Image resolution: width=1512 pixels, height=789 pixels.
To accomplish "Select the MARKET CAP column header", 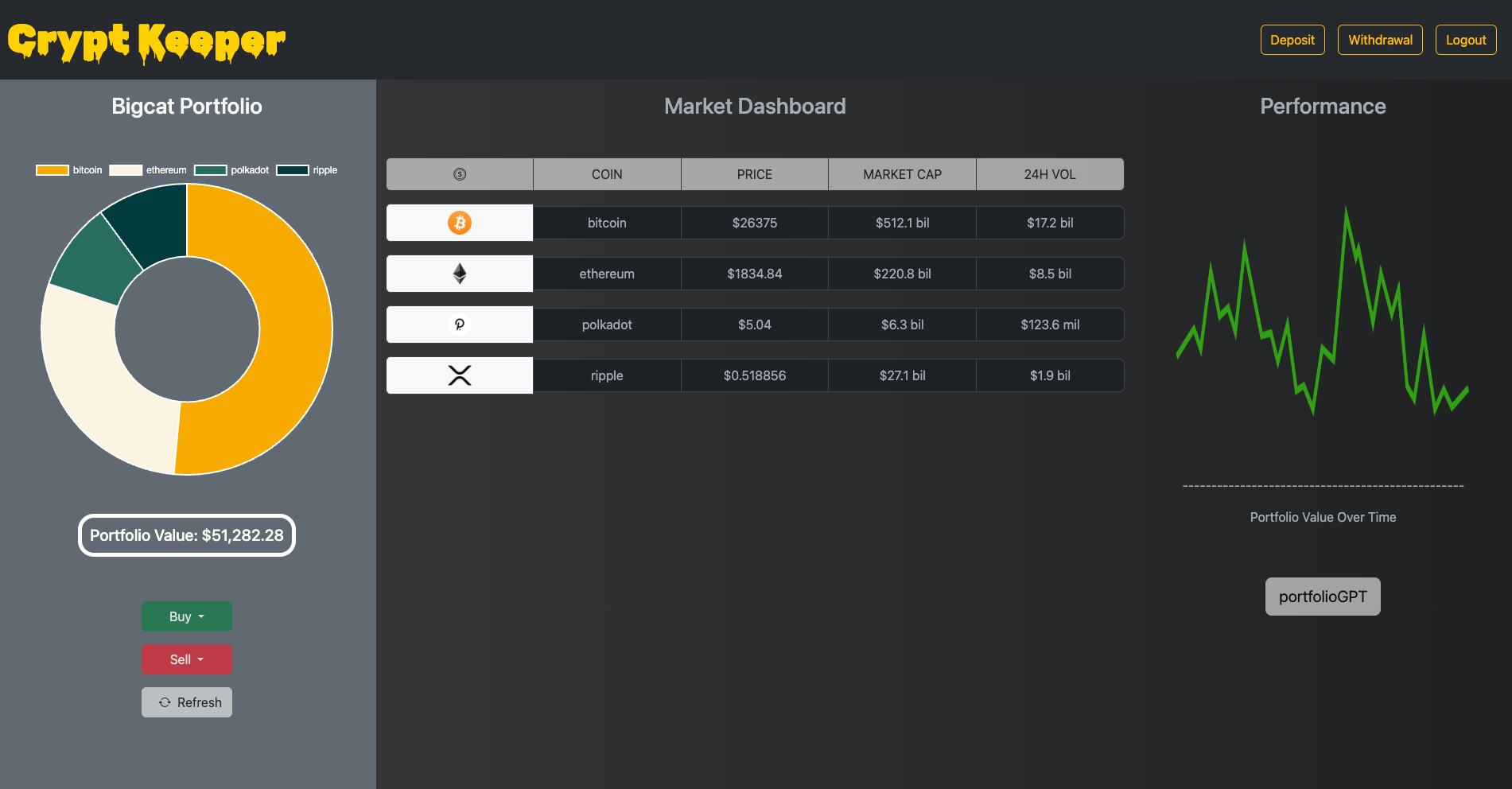I will click(x=902, y=173).
